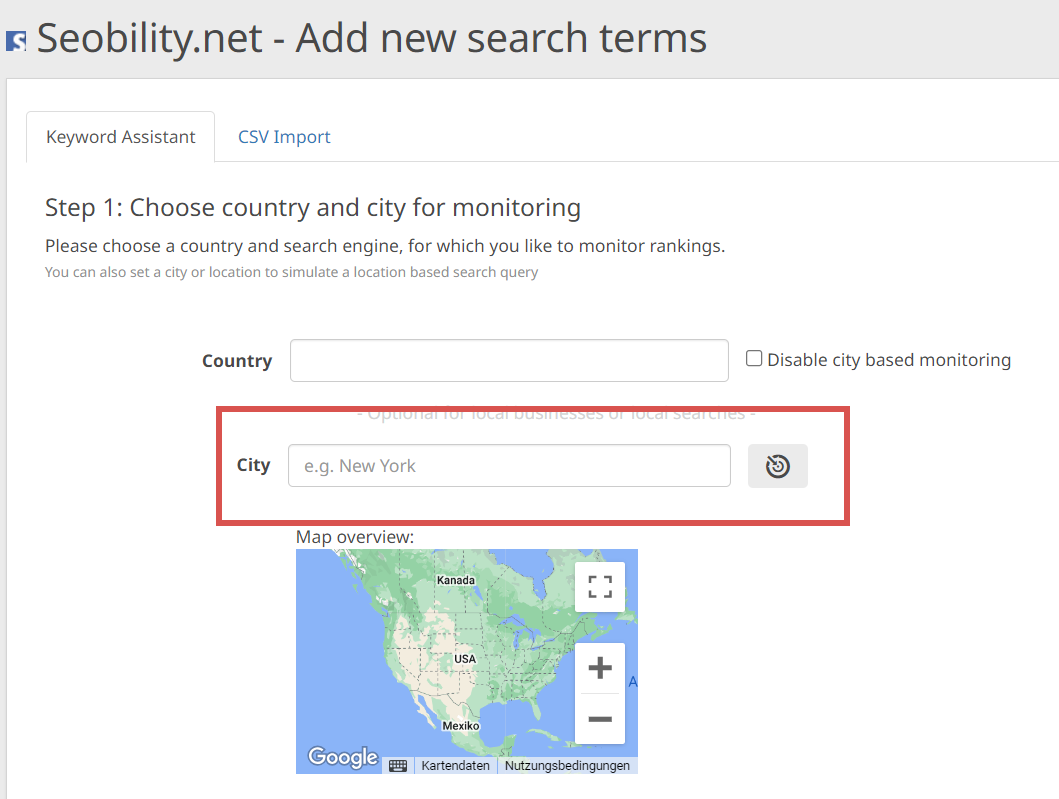1059x799 pixels.
Task: Toggle fullscreen view of the map
Action: [x=600, y=587]
